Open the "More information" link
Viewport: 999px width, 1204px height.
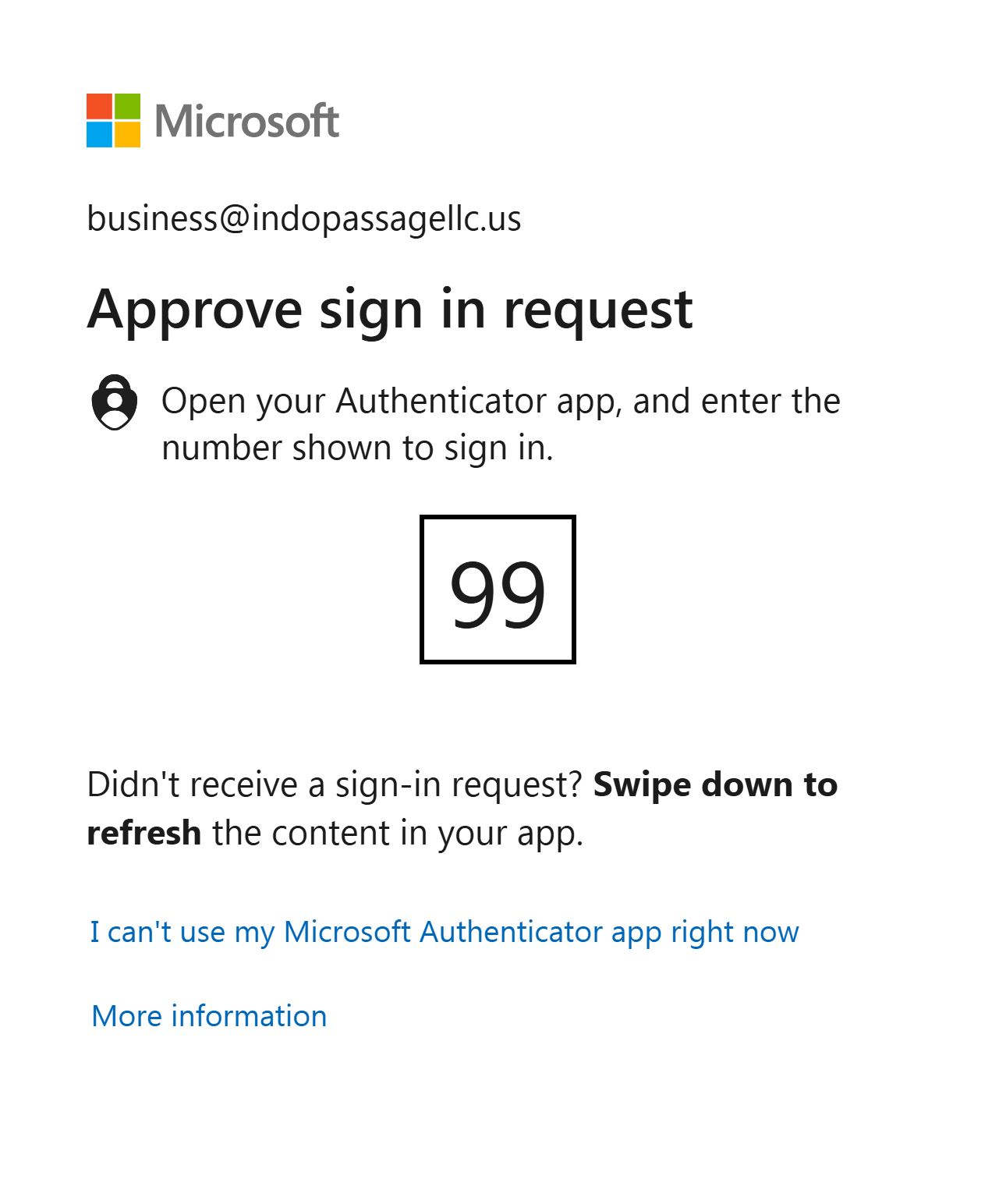(209, 1016)
